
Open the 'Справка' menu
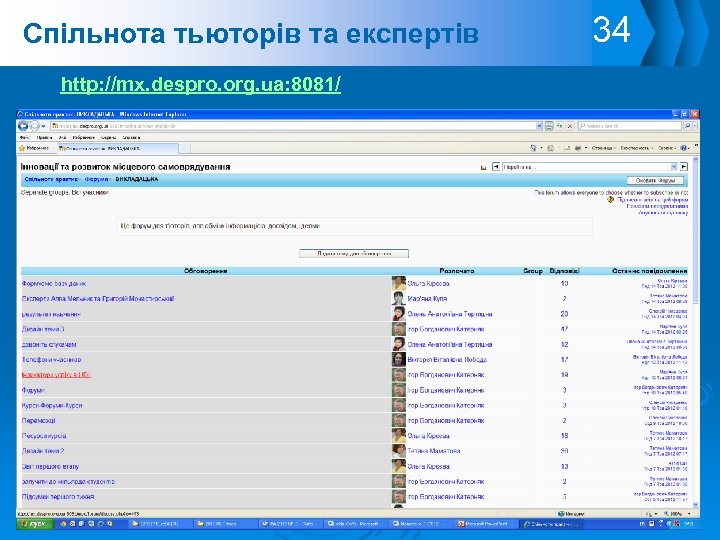[x=131, y=137]
